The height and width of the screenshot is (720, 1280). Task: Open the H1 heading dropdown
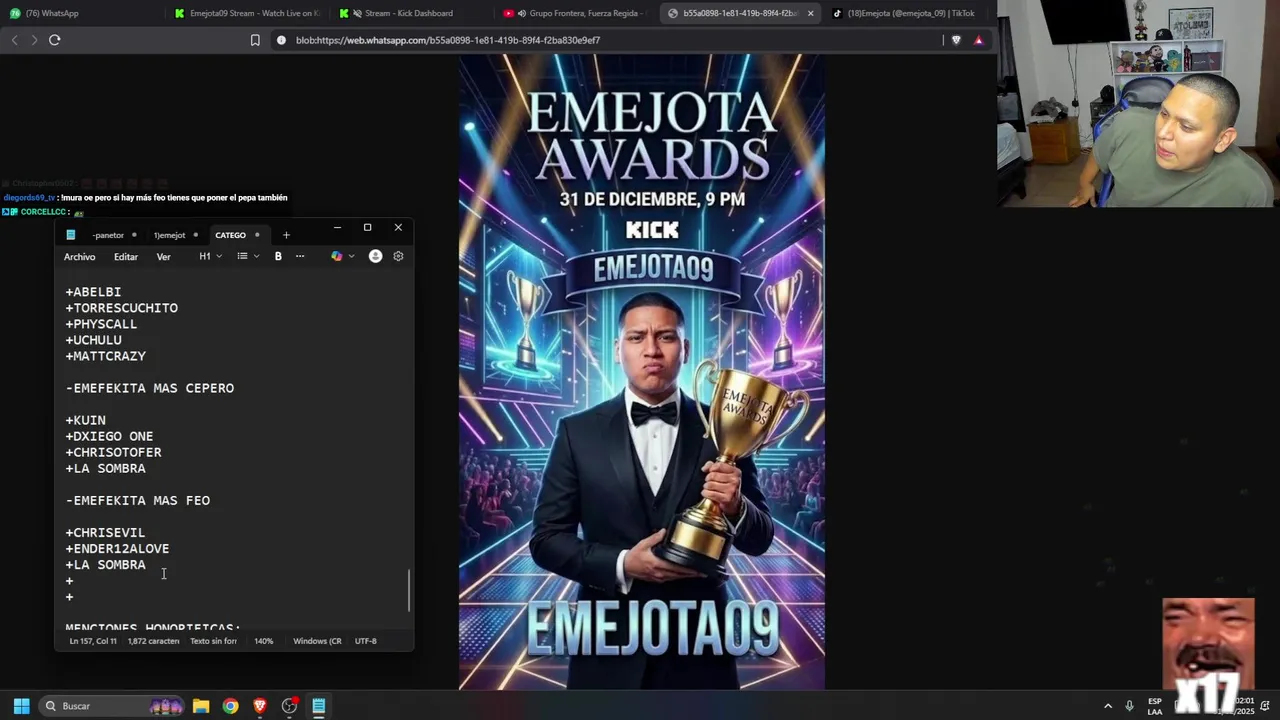pyautogui.click(x=210, y=256)
